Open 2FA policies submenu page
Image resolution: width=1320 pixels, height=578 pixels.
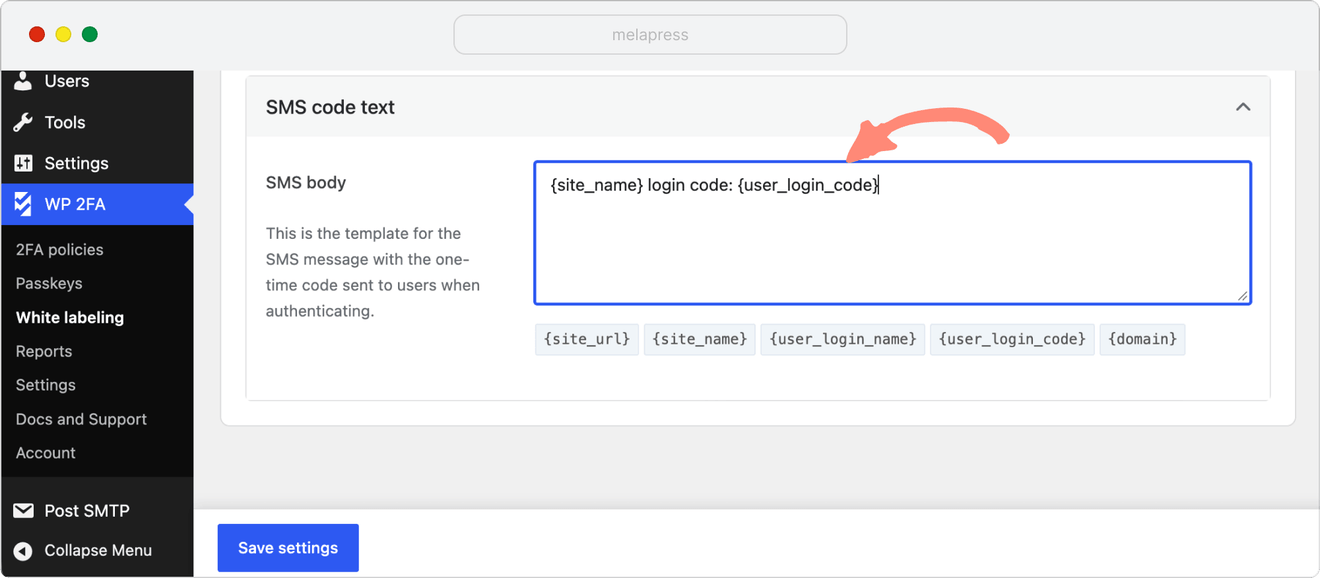[60, 250]
